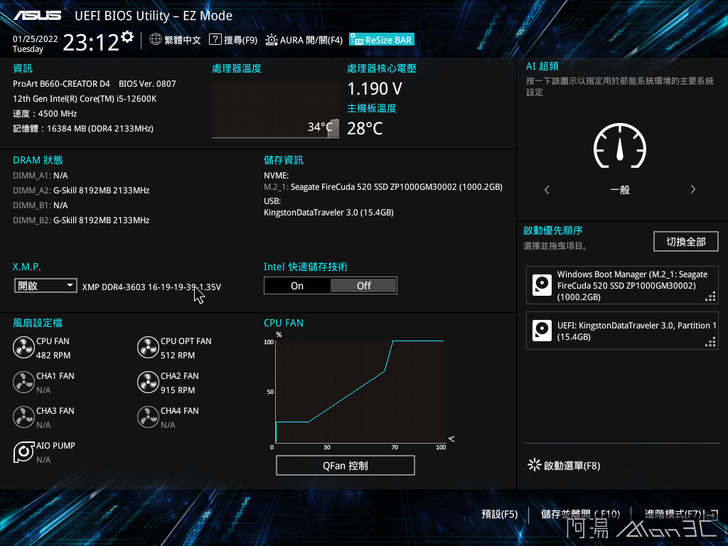Grab drag handle of Kingston DataTraveler entry
Image resolution: width=728 pixels, height=546 pixels.
710,342
